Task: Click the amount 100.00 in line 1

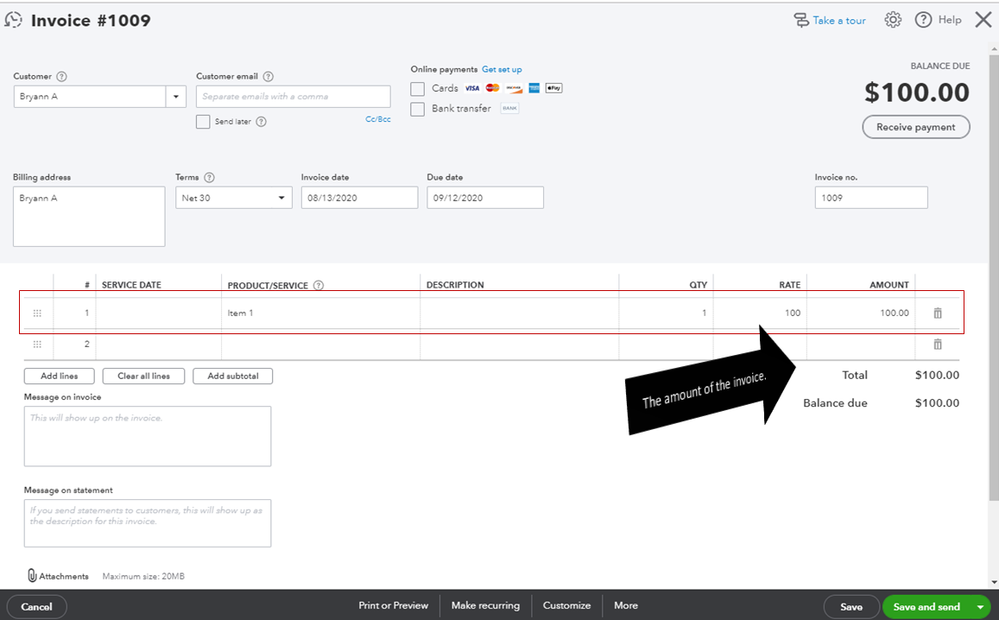Action: click(895, 313)
